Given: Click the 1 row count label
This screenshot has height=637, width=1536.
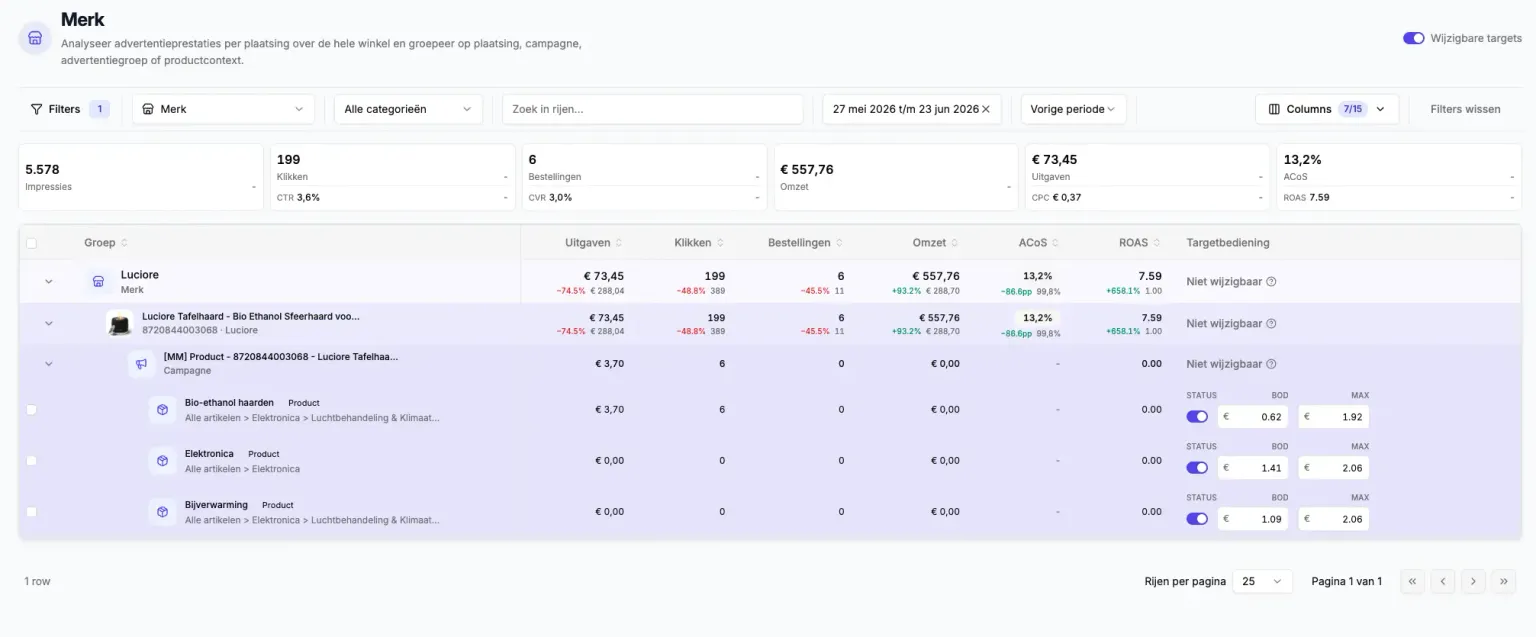Looking at the screenshot, I should pos(37,581).
